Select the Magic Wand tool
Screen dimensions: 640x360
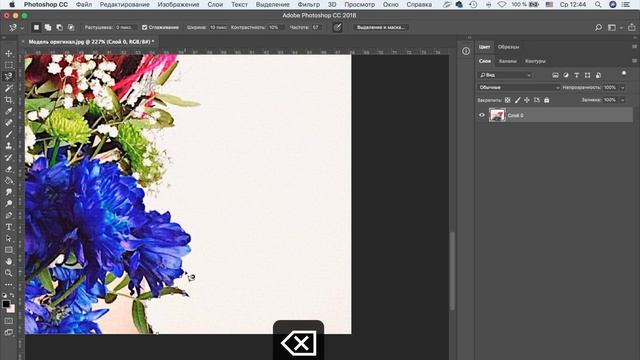point(9,88)
